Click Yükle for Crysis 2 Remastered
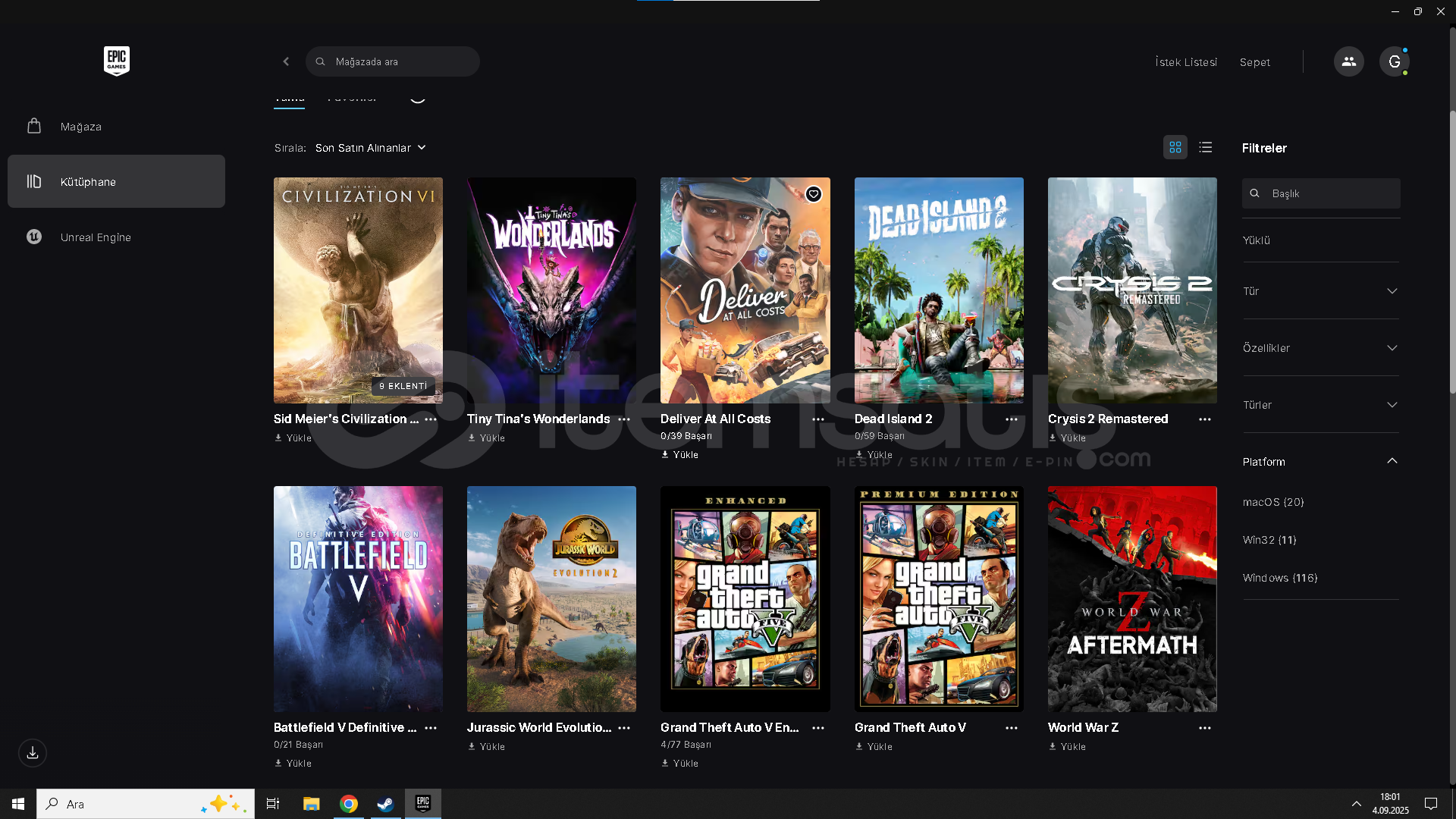 tap(1068, 438)
